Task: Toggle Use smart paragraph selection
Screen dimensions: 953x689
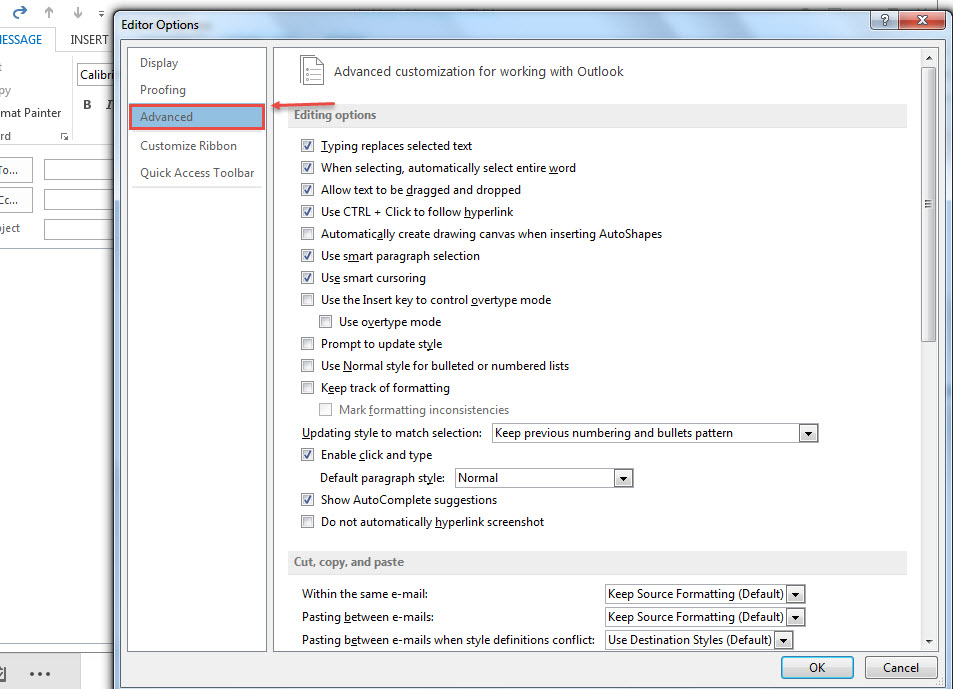Action: [308, 256]
